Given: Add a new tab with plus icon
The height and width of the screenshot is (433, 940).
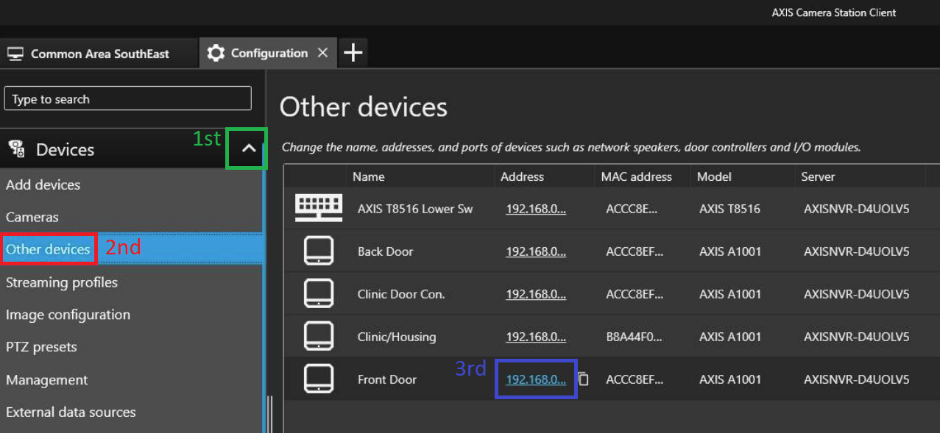Looking at the screenshot, I should (x=354, y=53).
